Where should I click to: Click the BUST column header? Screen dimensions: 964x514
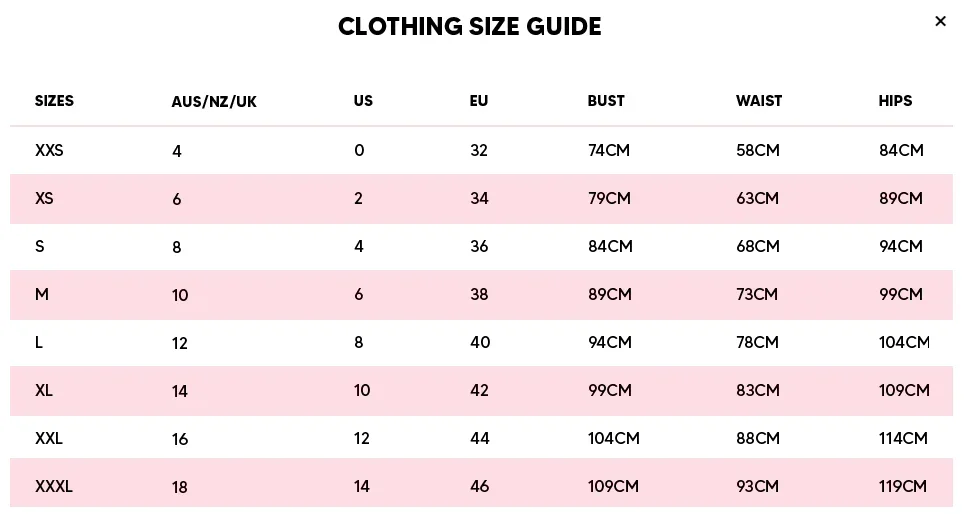(606, 101)
